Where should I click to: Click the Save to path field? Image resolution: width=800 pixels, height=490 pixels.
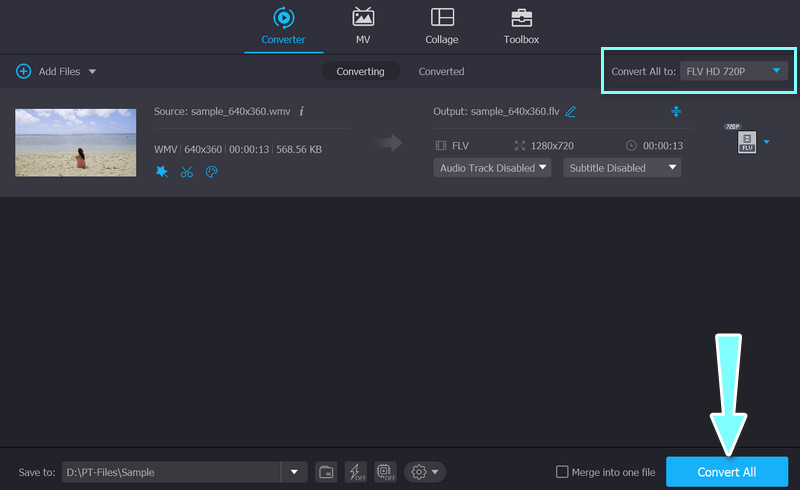click(x=172, y=472)
